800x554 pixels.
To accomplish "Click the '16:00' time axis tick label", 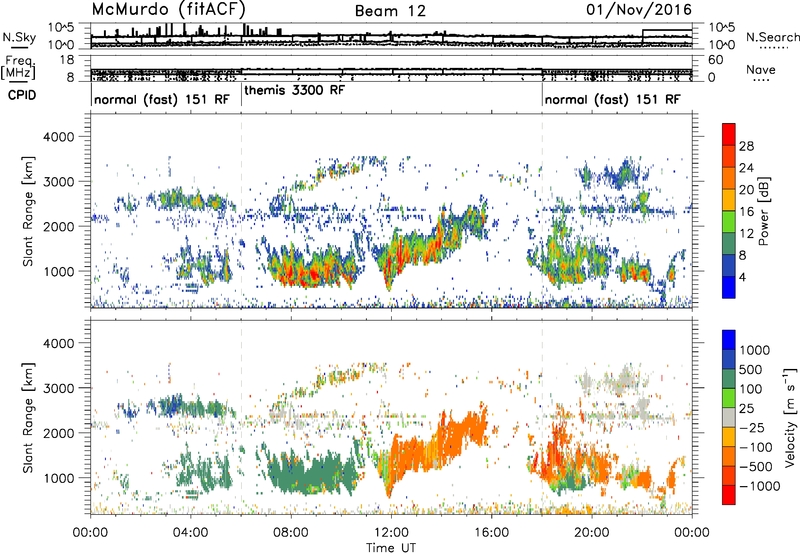I will [491, 533].
